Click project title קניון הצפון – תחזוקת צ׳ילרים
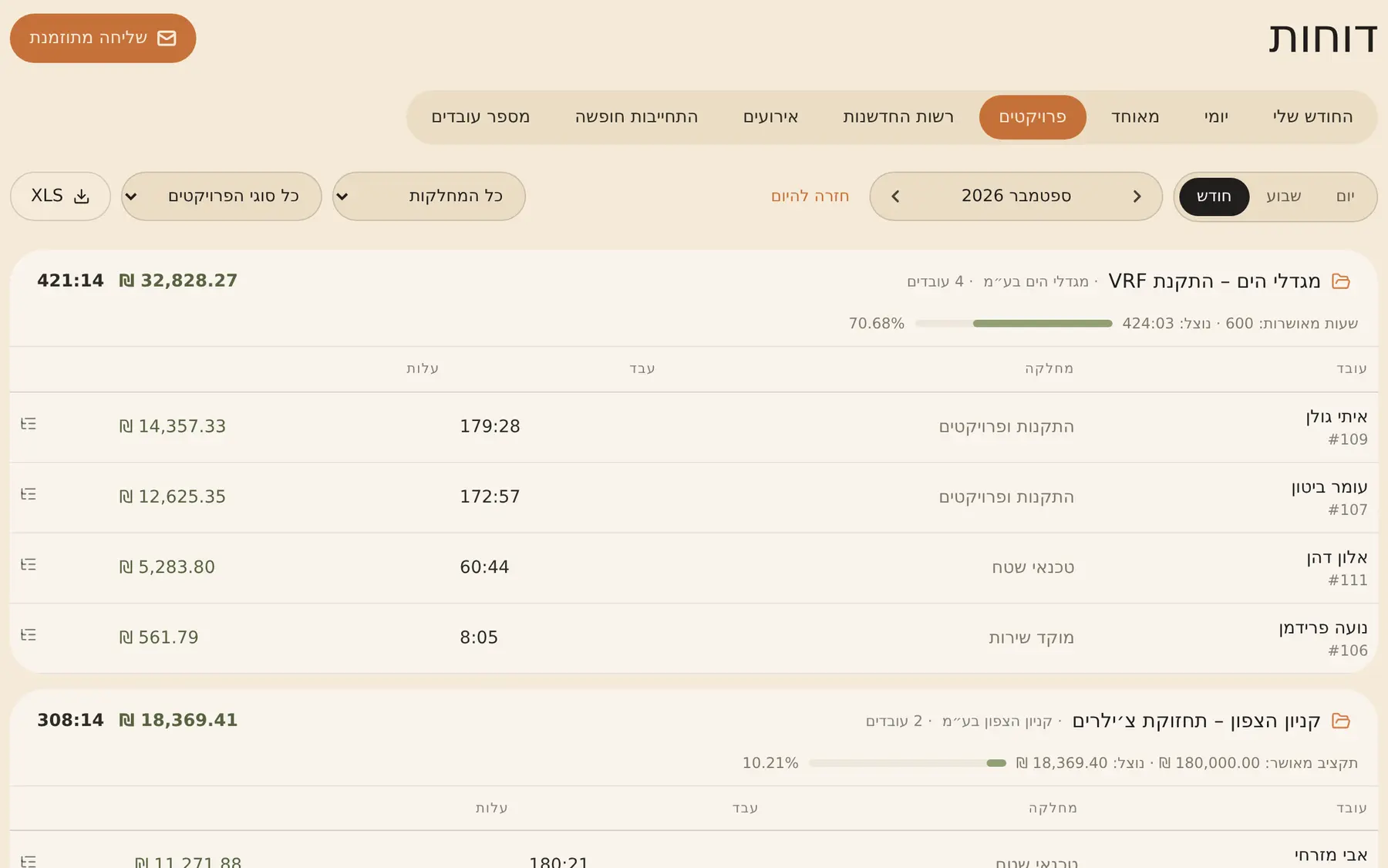Viewport: 1388px width, 868px height. [1196, 721]
